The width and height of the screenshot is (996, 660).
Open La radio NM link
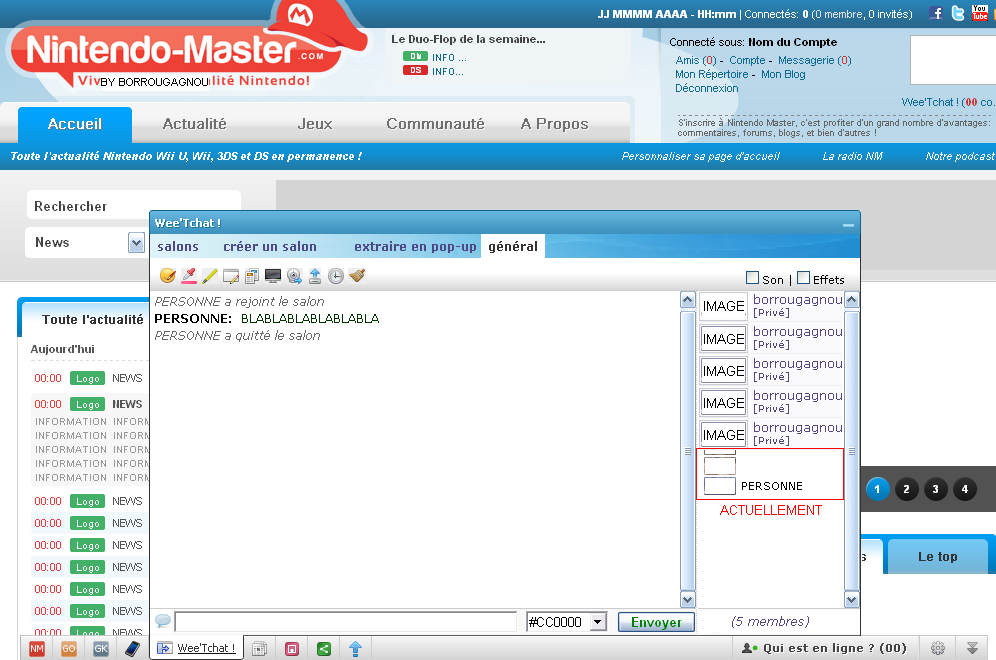pyautogui.click(x=852, y=156)
